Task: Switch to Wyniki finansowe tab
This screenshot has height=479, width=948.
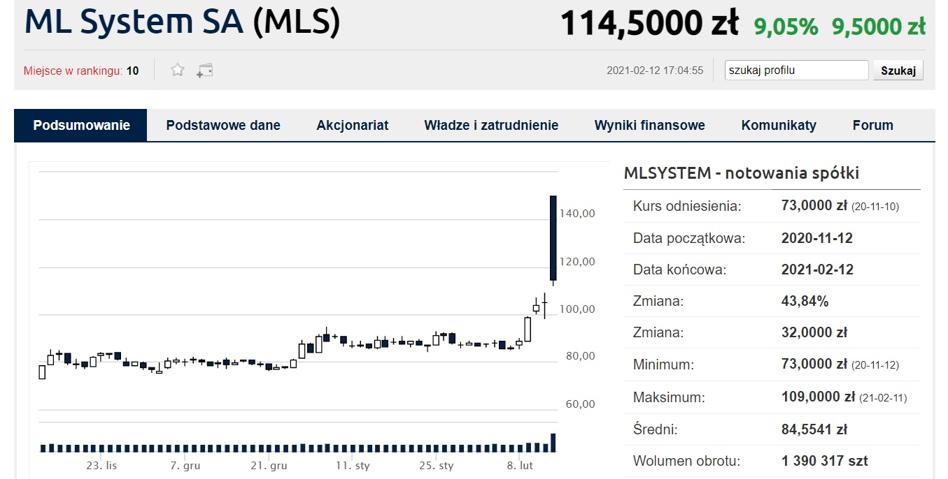Action: click(649, 125)
